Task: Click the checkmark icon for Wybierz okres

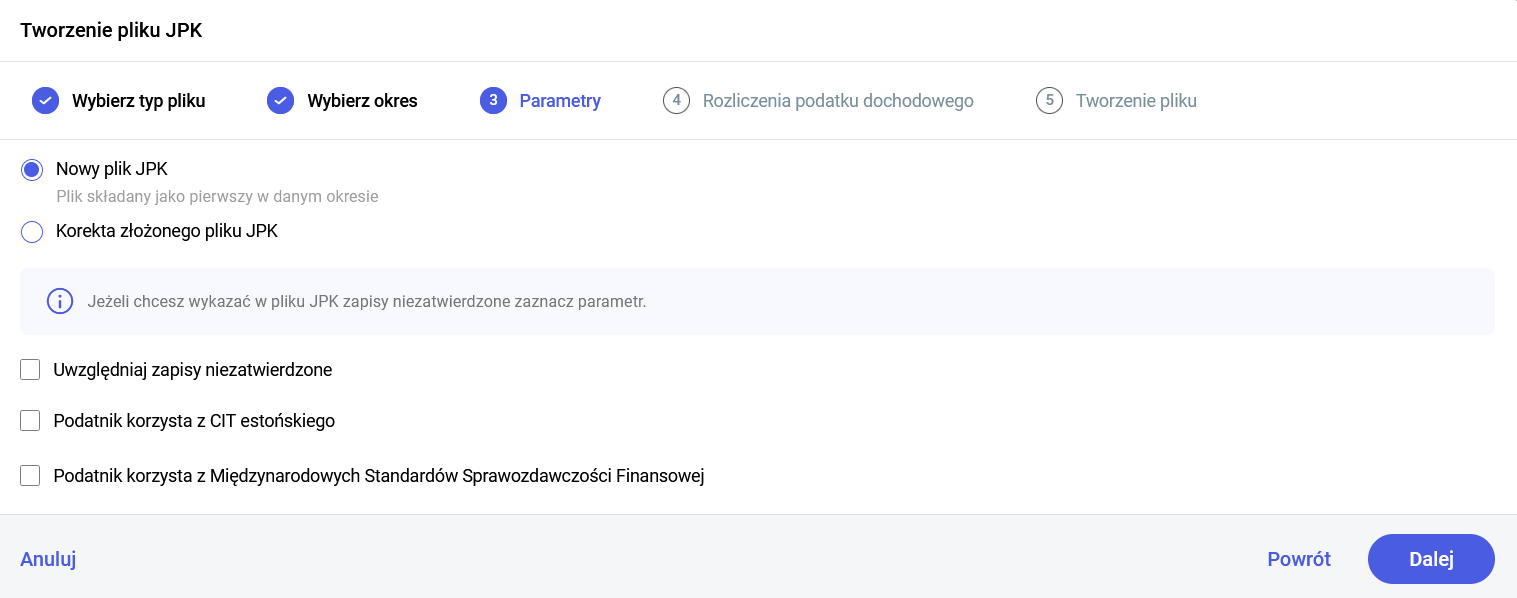Action: point(280,101)
